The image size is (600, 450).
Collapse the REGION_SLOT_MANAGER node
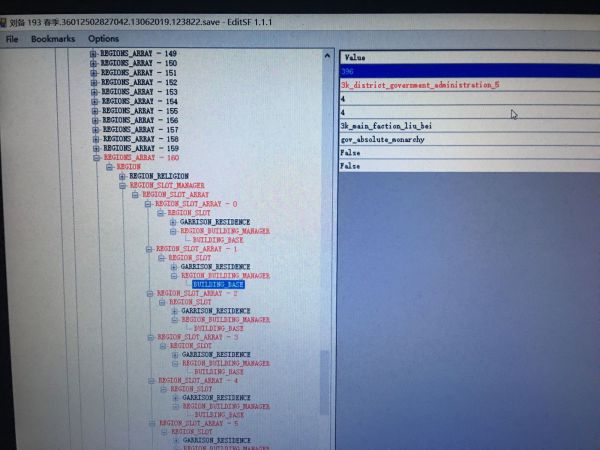click(x=123, y=185)
